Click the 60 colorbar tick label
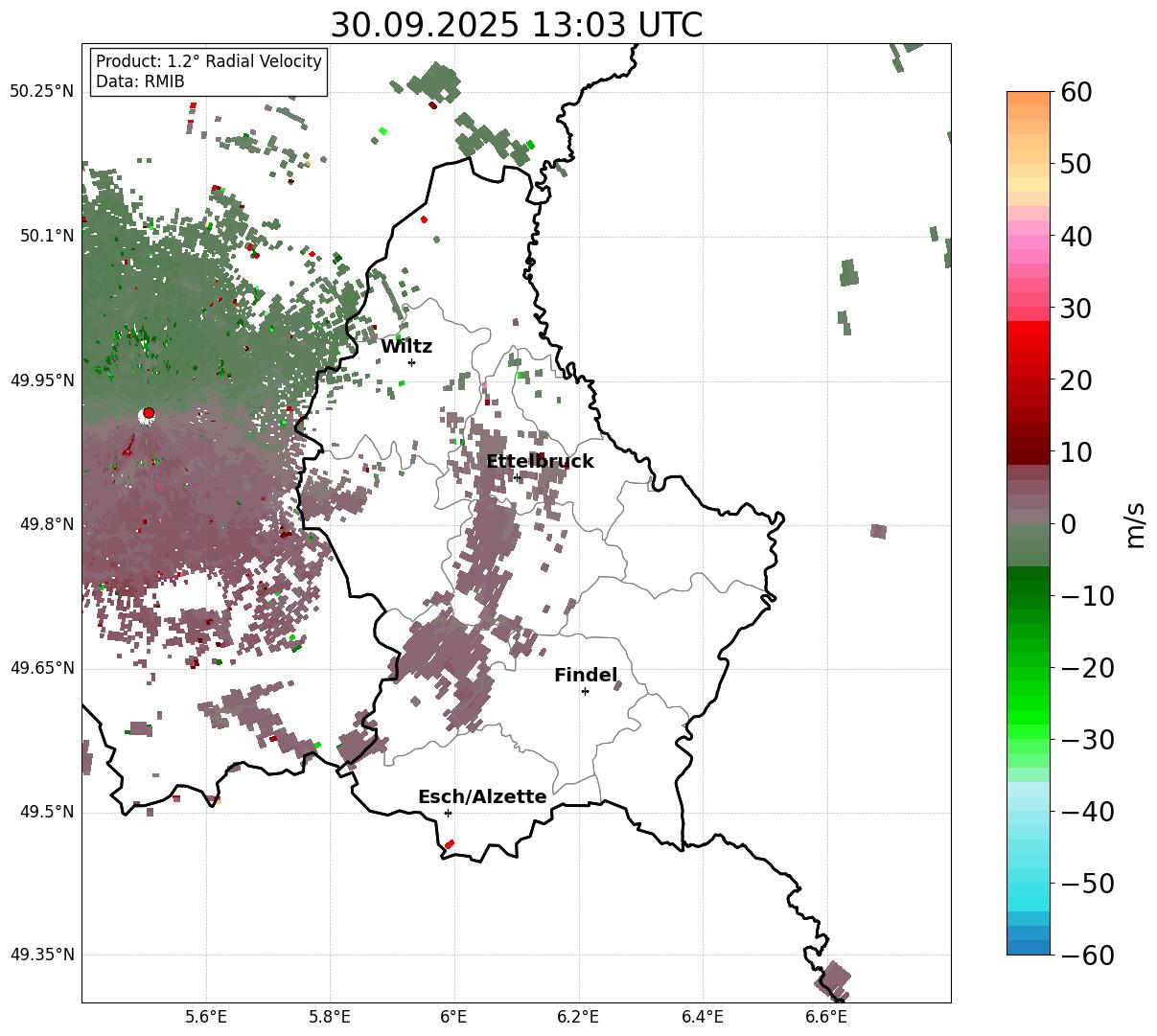Image resolution: width=1157 pixels, height=1036 pixels. pos(1075,92)
